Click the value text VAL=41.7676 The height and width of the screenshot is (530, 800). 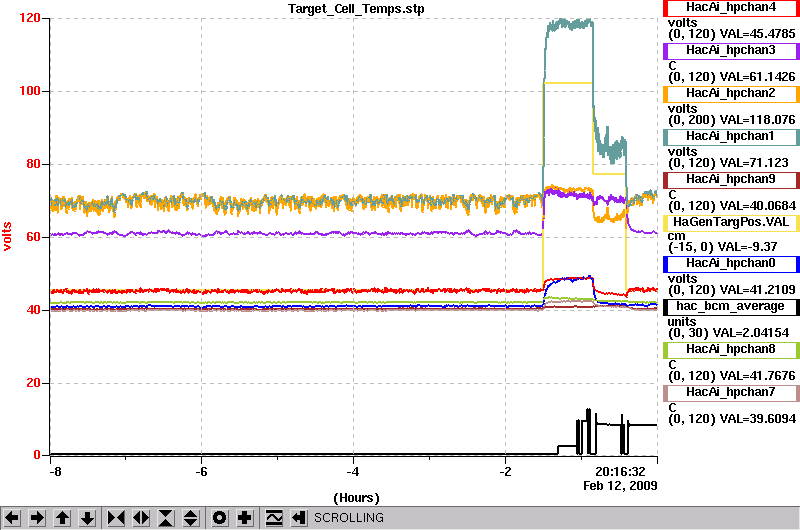pos(757,375)
